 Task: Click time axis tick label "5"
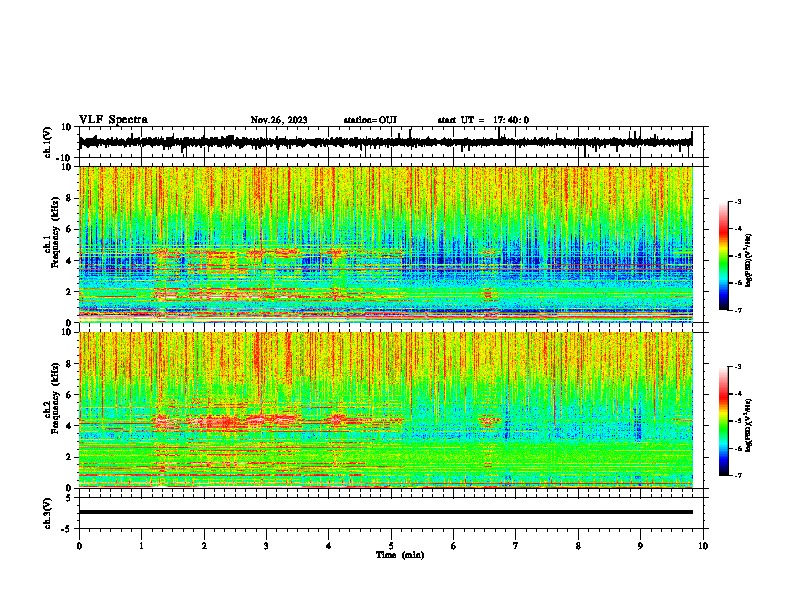pos(391,546)
